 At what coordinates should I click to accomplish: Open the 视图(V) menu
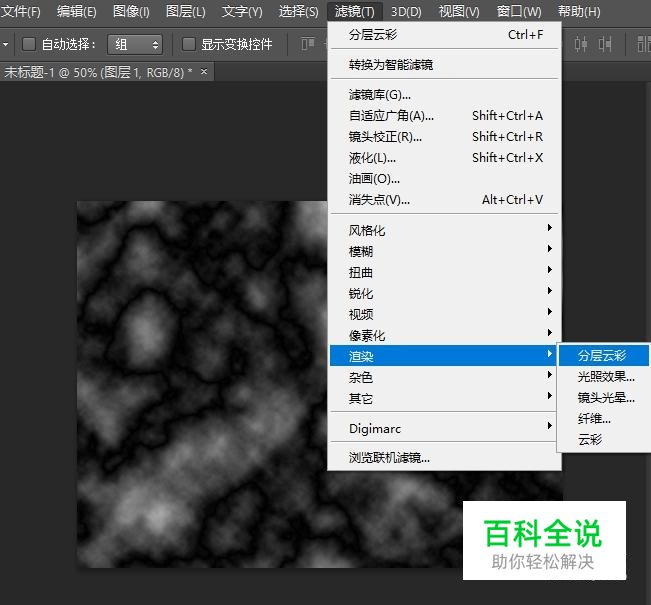[459, 11]
